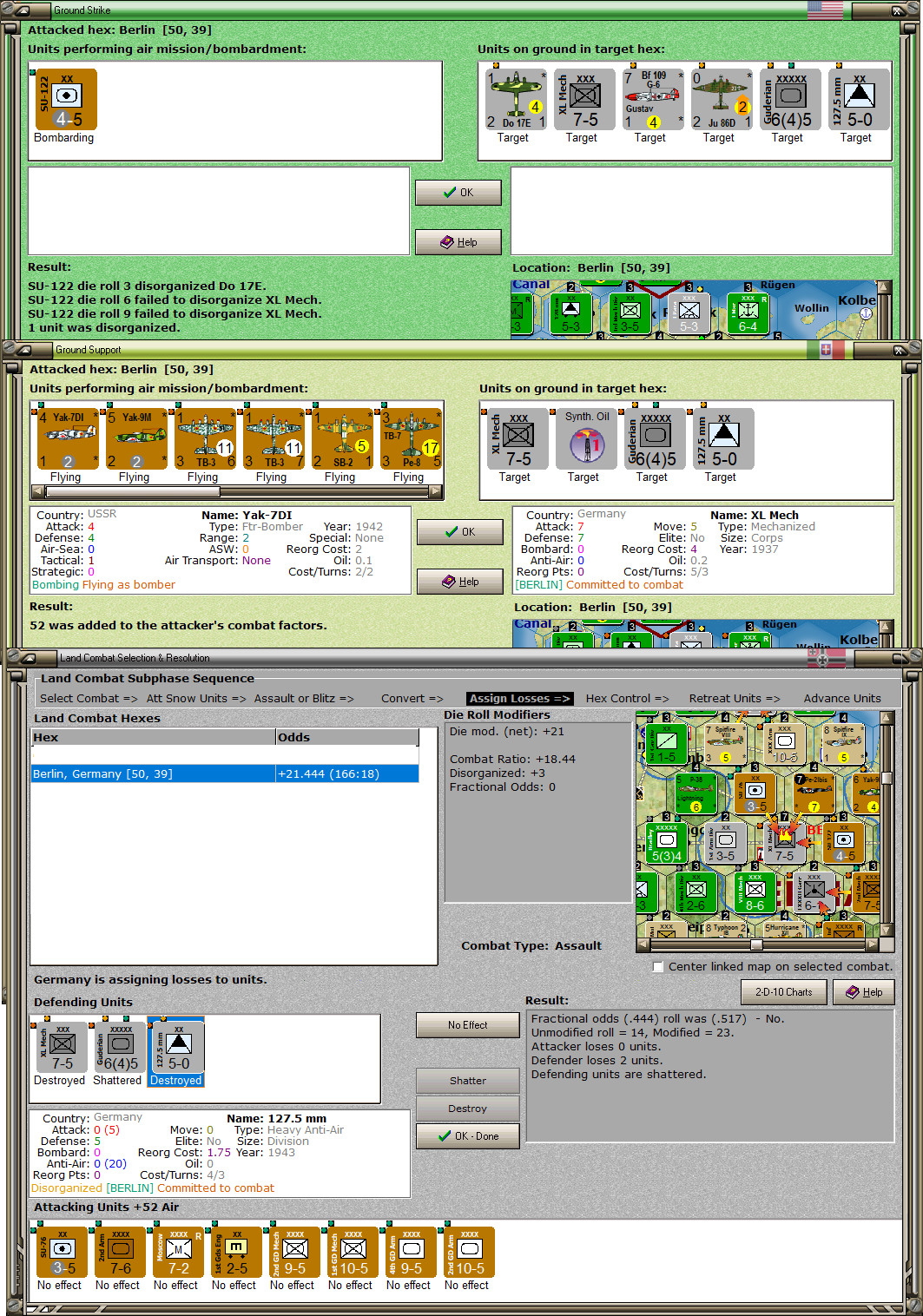Select the Yak-7DI flying unit

[x=68, y=439]
